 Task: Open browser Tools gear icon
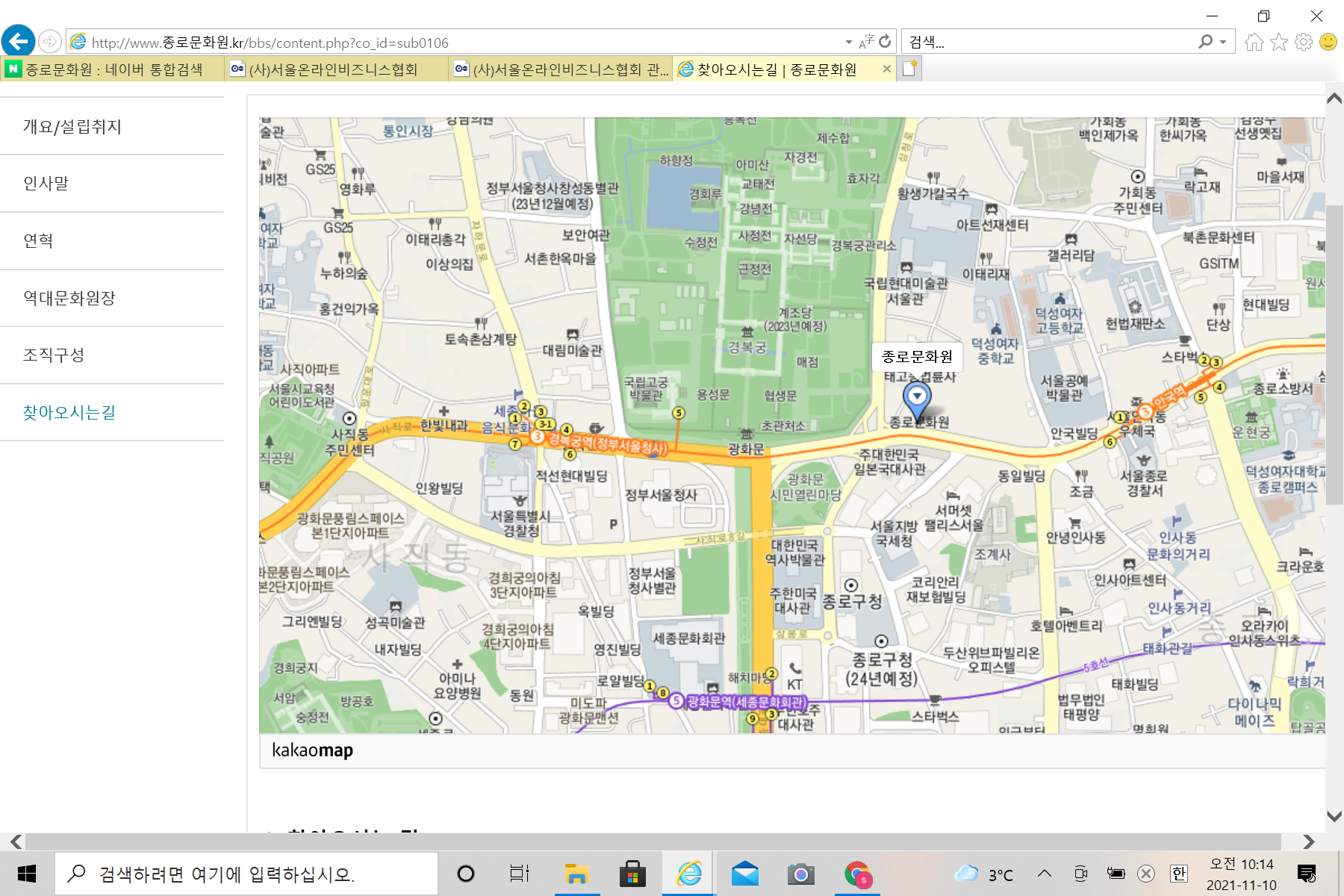(x=1304, y=42)
